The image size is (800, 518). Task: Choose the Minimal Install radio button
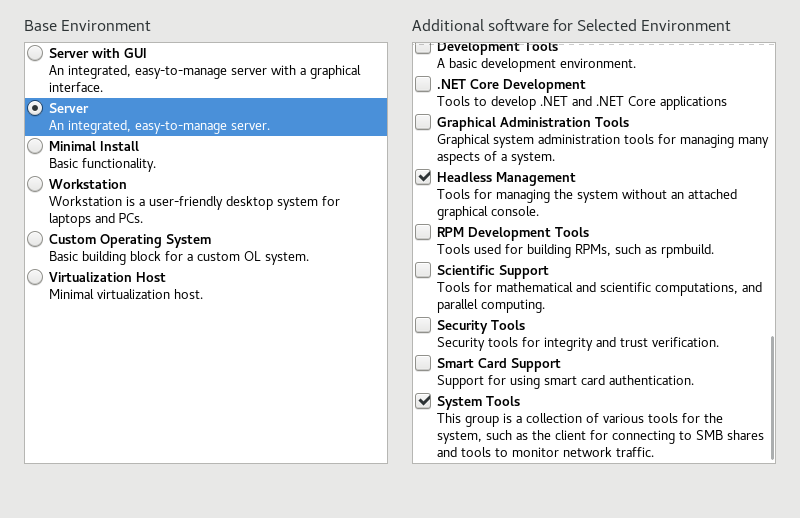[x=35, y=146]
